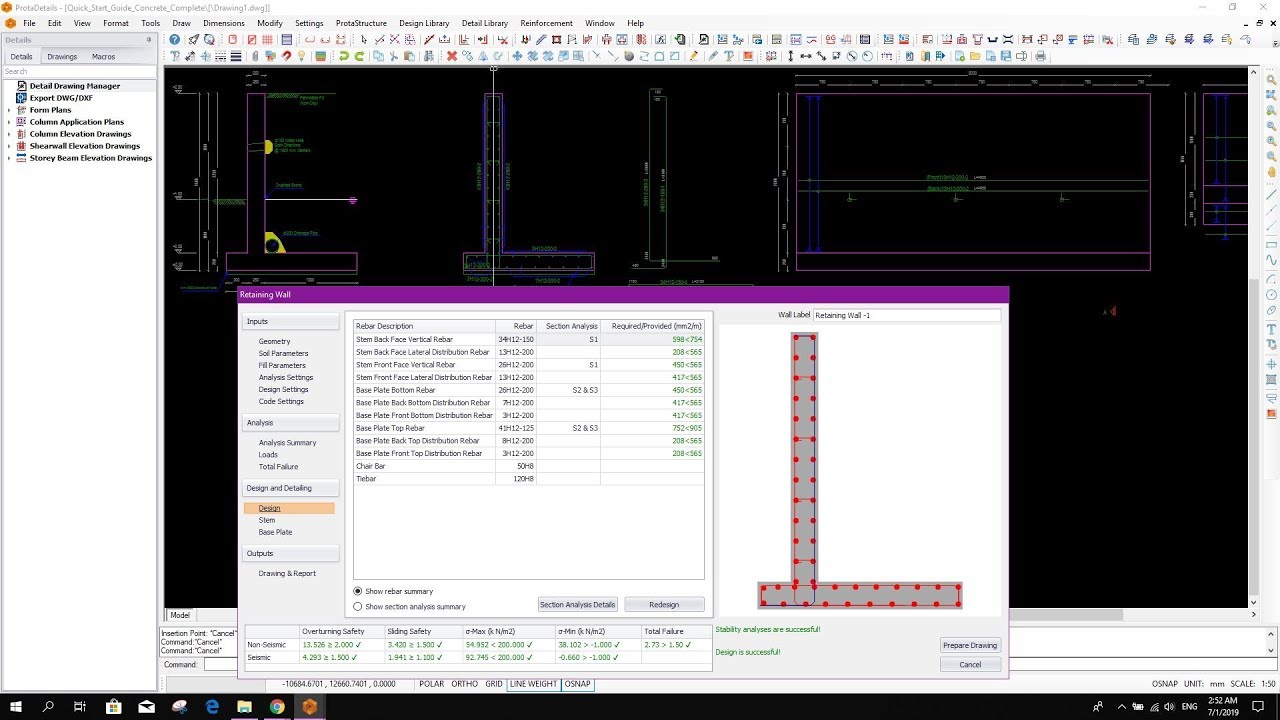Expand the Storey Beam Elevation Drawings node

[11, 158]
